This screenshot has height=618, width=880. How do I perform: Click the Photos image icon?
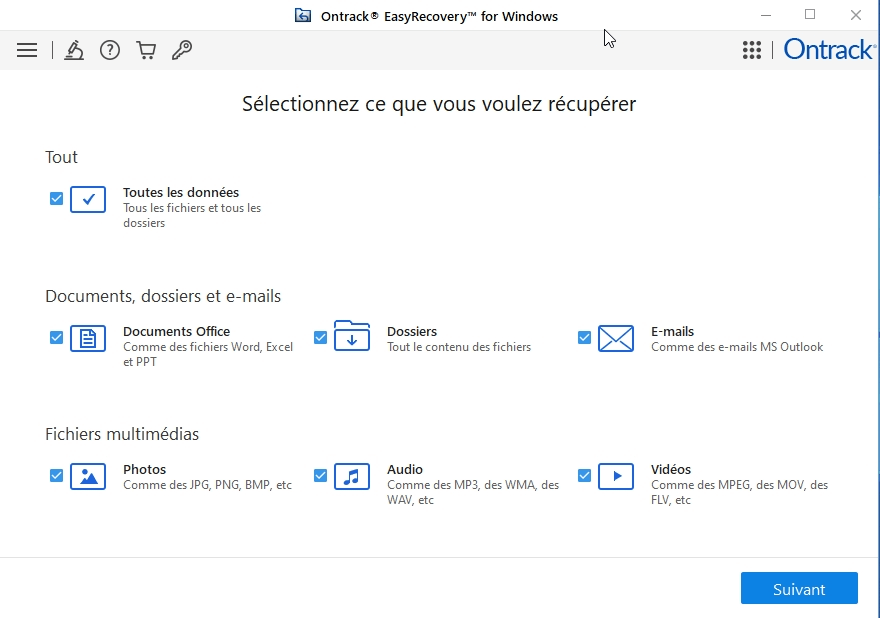click(88, 477)
